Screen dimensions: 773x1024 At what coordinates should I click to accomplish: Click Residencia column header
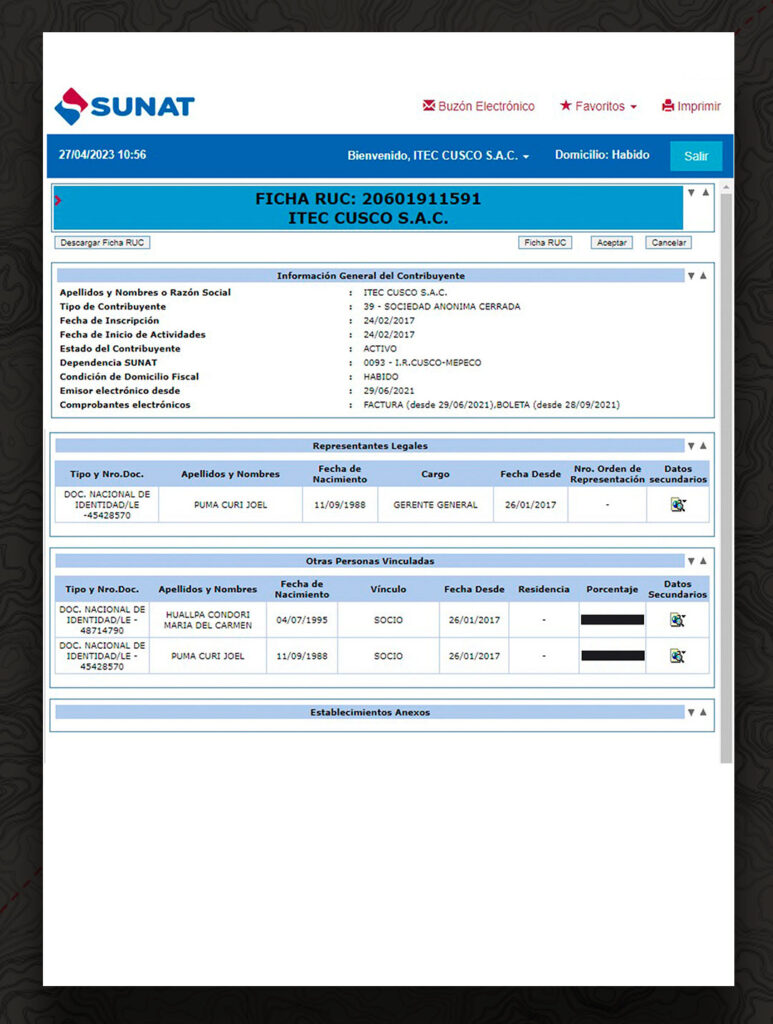coord(544,589)
